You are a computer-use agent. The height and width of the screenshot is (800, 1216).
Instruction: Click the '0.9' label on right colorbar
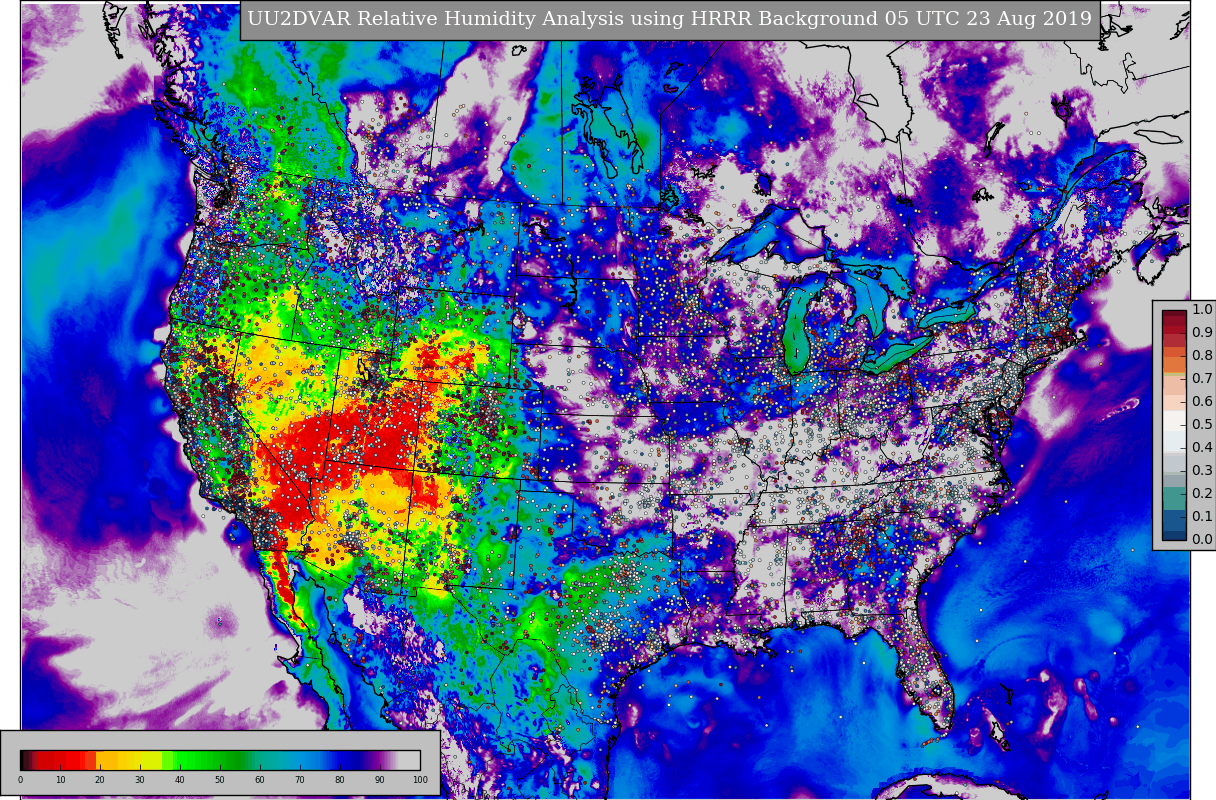tap(1202, 333)
